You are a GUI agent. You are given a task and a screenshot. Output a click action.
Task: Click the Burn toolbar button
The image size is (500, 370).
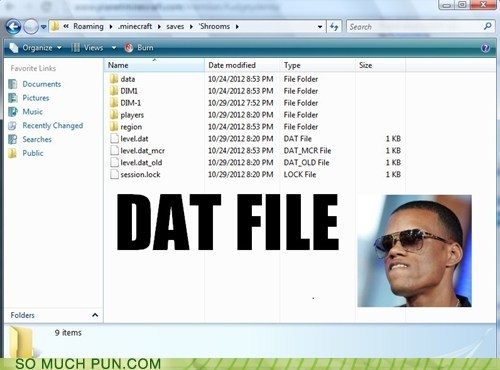click(139, 48)
